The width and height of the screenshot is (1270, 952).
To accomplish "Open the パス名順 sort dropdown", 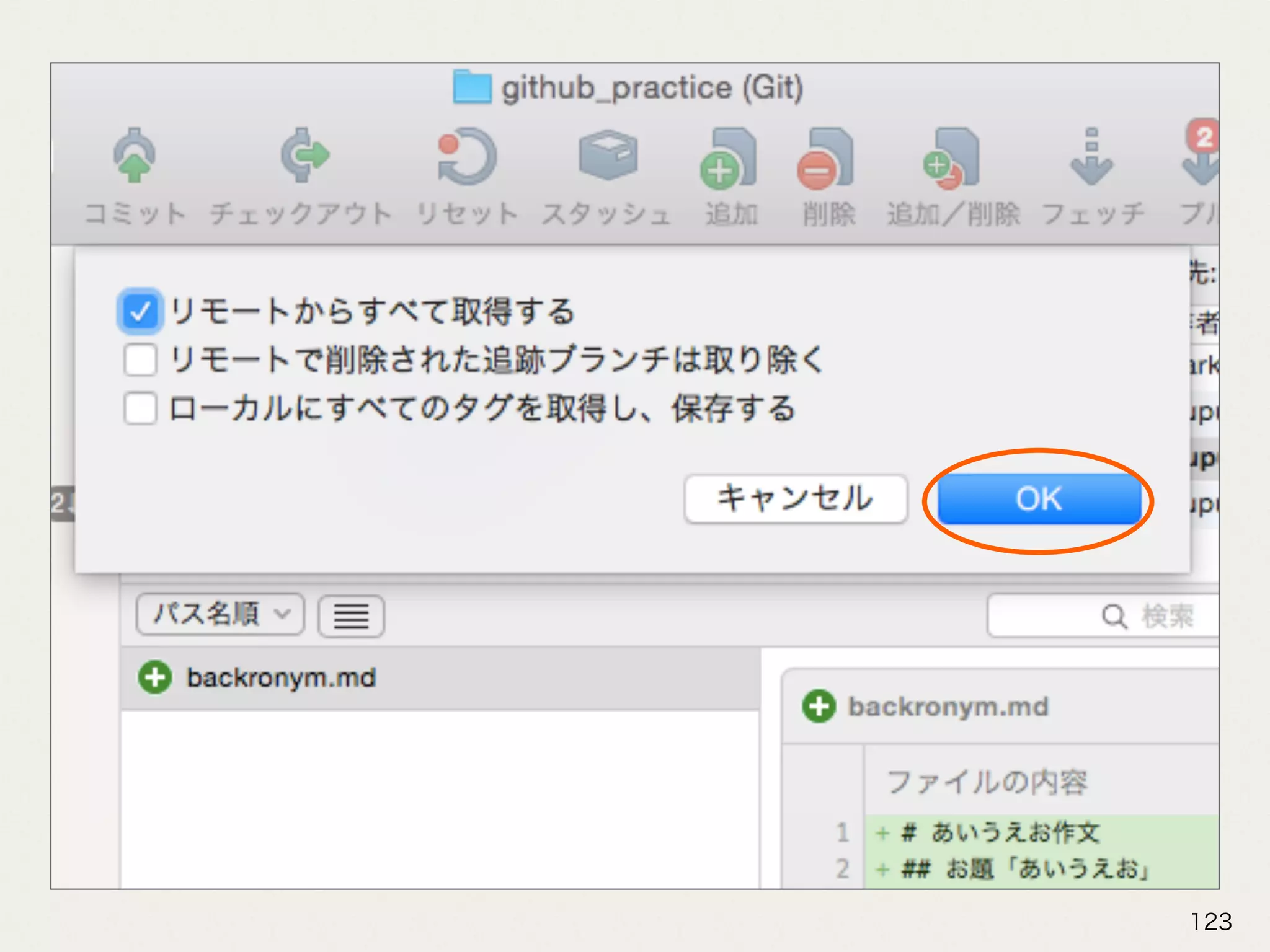I will point(220,614).
